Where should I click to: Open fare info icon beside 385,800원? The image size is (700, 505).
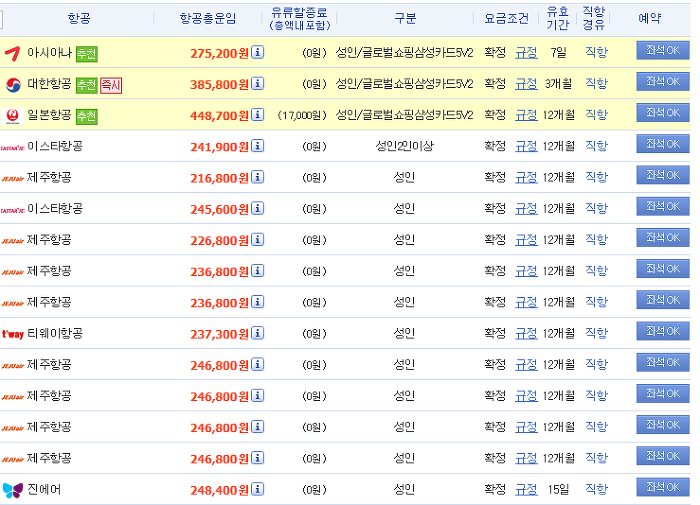click(x=258, y=83)
